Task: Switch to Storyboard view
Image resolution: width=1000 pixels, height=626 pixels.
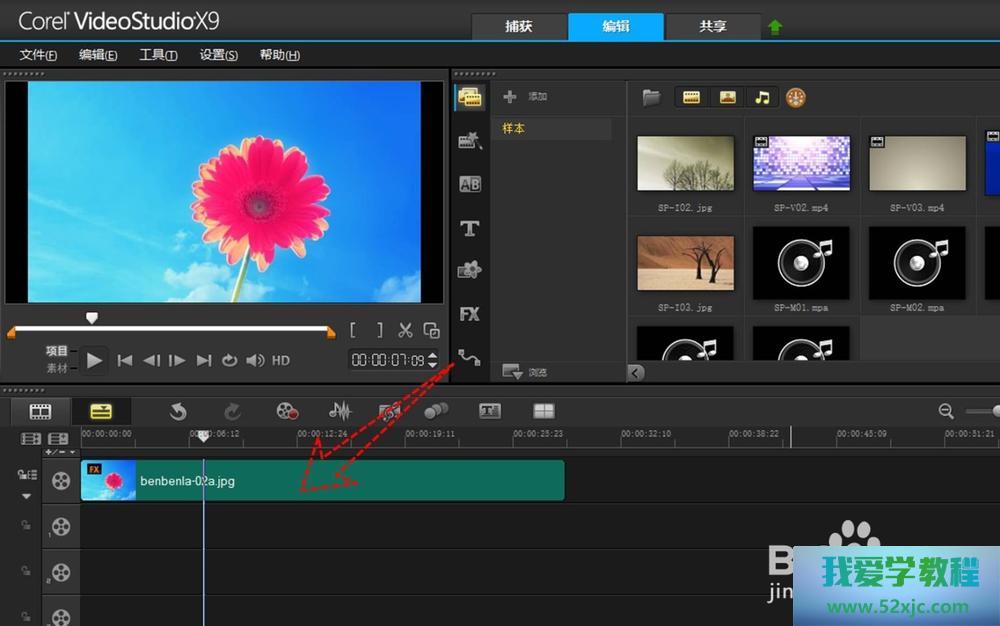Action: [x=40, y=411]
